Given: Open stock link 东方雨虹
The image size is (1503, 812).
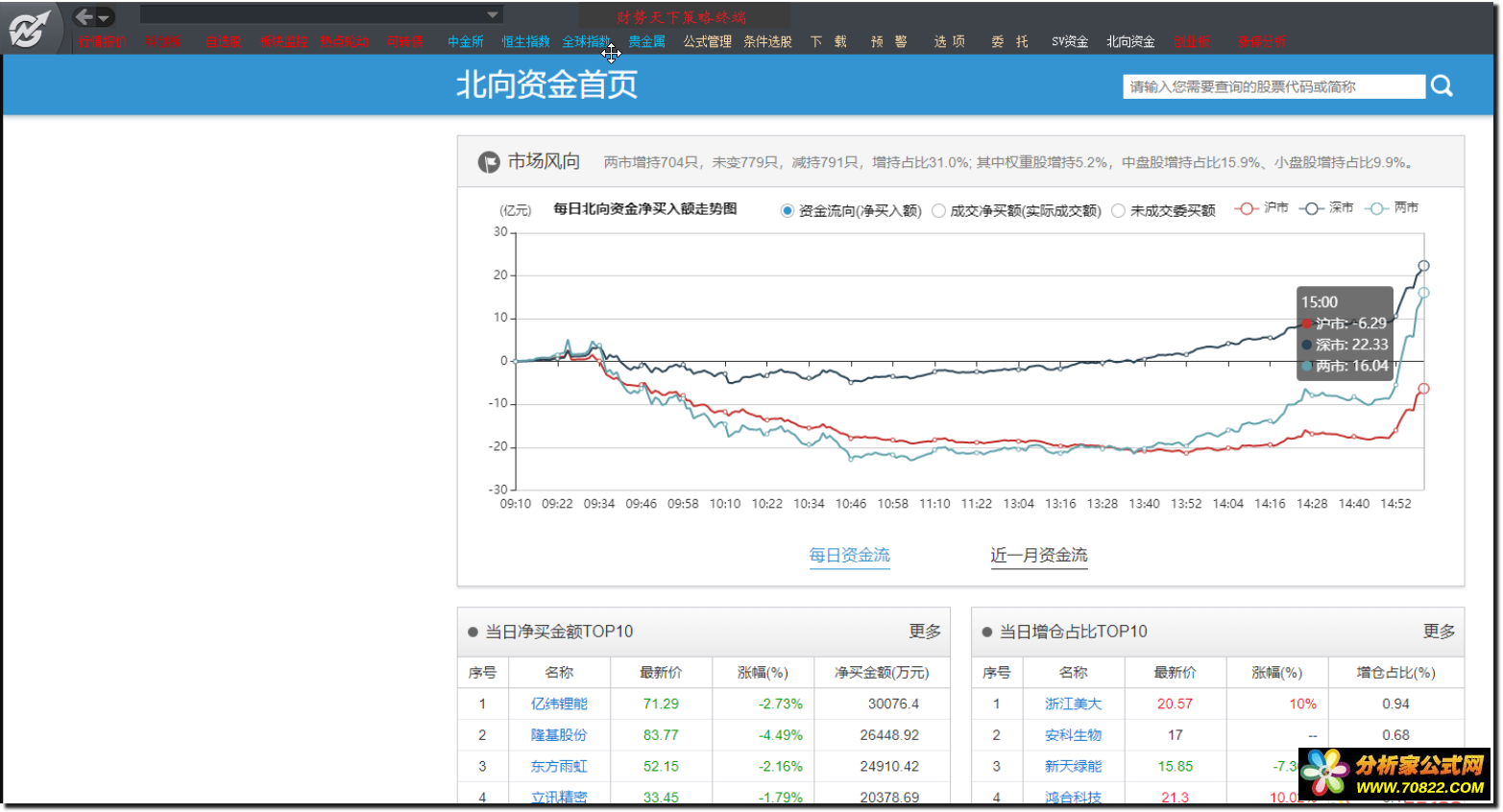Looking at the screenshot, I should click(559, 767).
